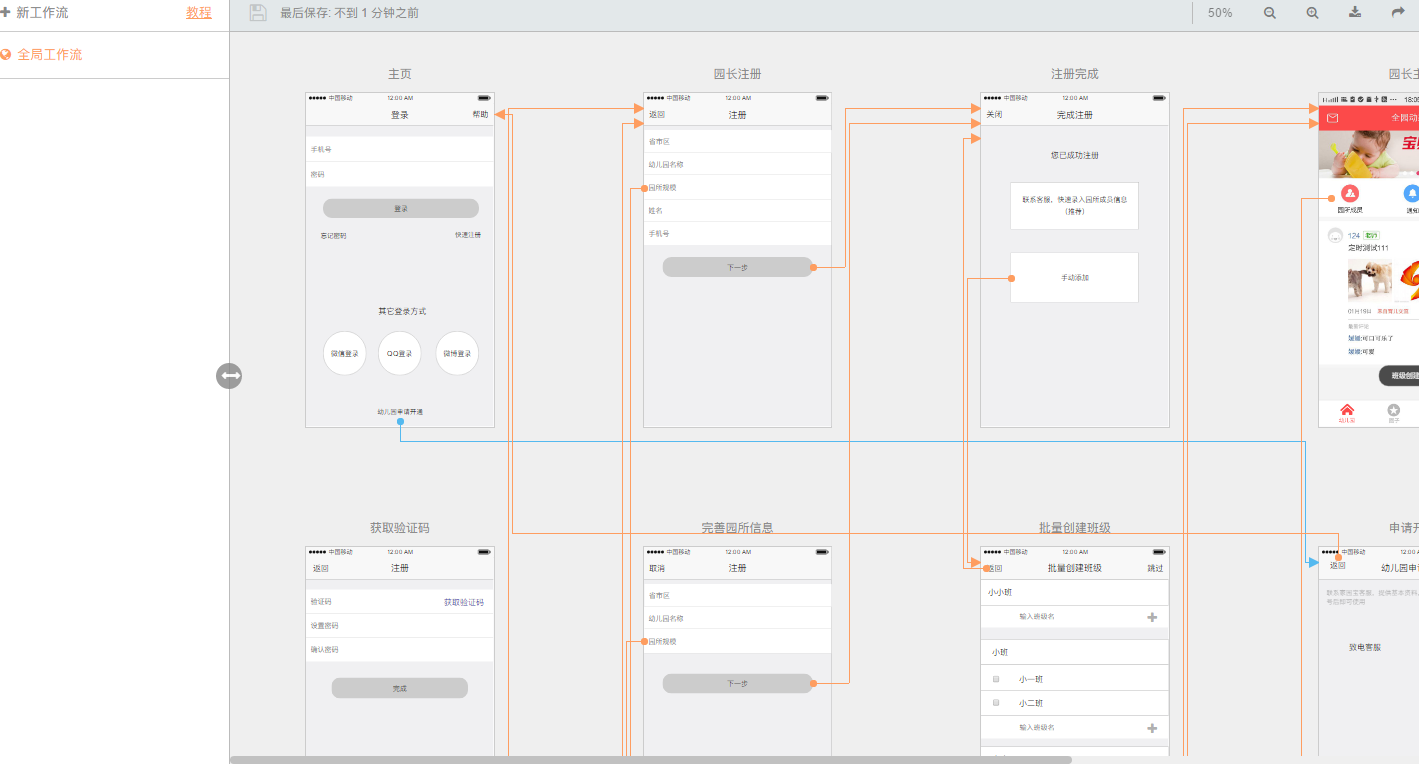Viewport: 1419px width, 764px height.
Task: Click the sidebar collapse arrow handle
Action: pyautogui.click(x=229, y=376)
